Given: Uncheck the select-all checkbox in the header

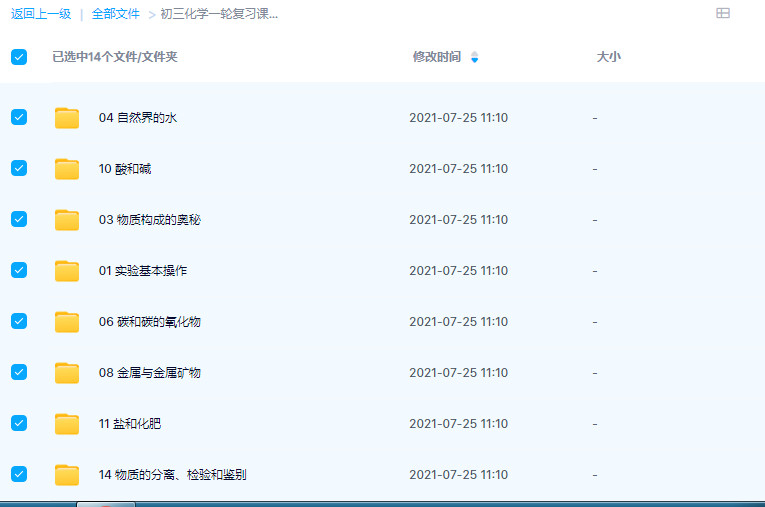Looking at the screenshot, I should coord(19,57).
